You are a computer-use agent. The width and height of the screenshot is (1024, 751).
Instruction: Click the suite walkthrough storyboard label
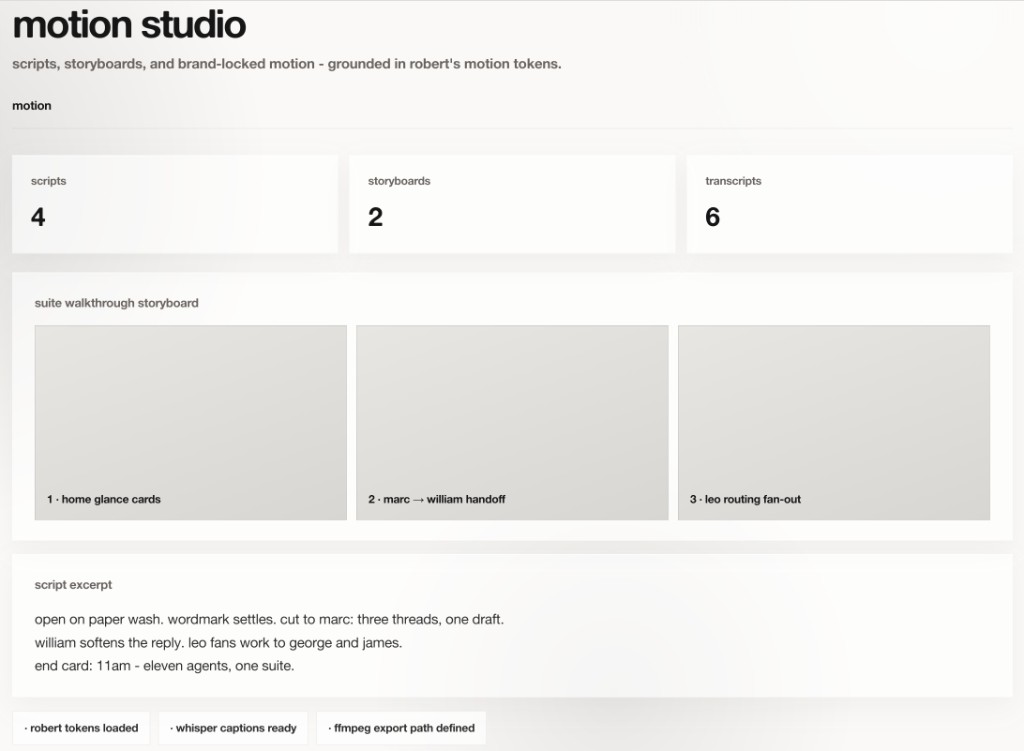(116, 303)
